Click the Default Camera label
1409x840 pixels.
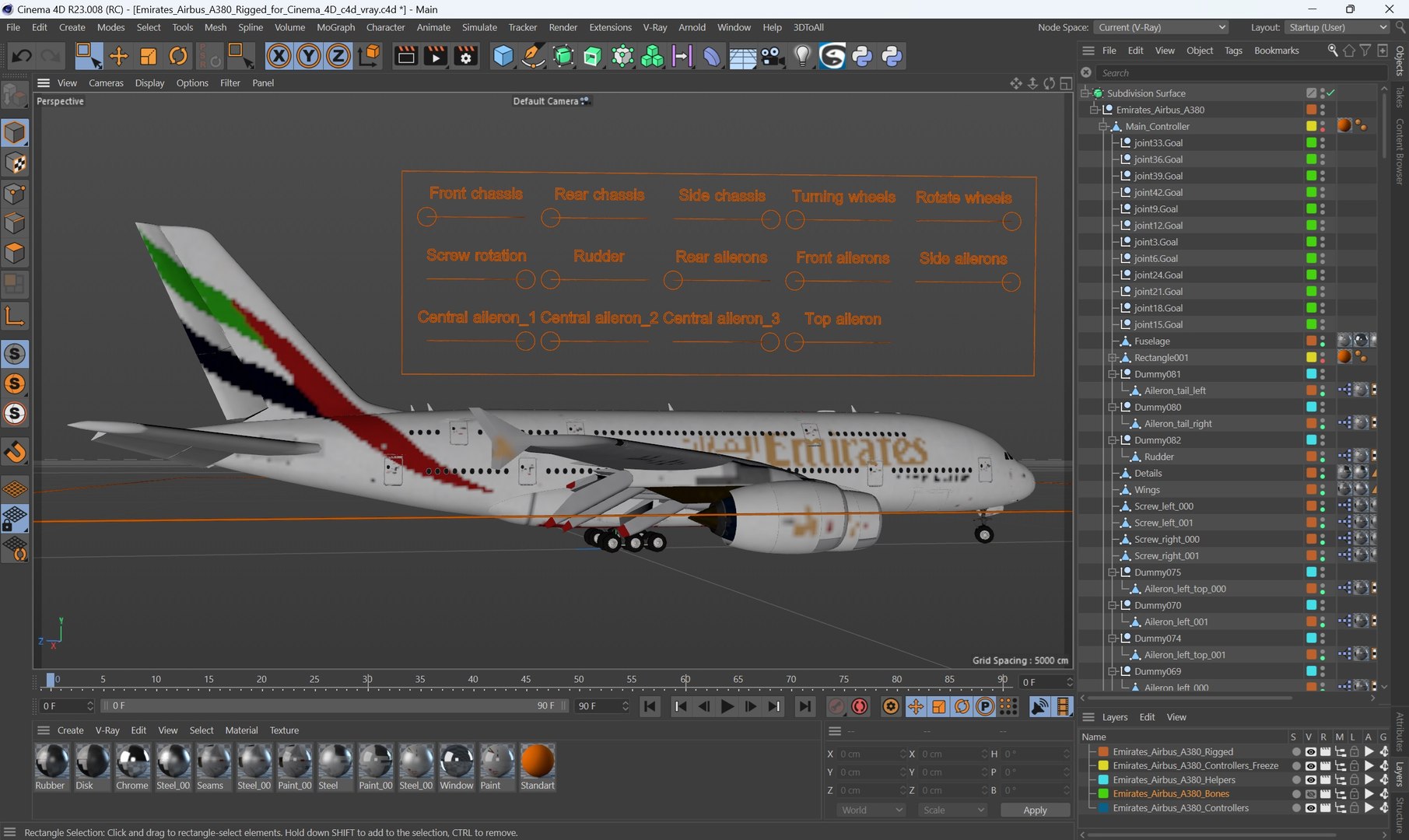[545, 101]
